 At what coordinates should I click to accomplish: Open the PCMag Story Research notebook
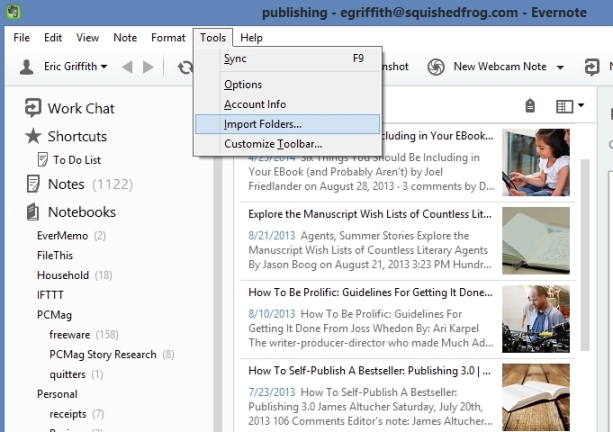coord(112,355)
